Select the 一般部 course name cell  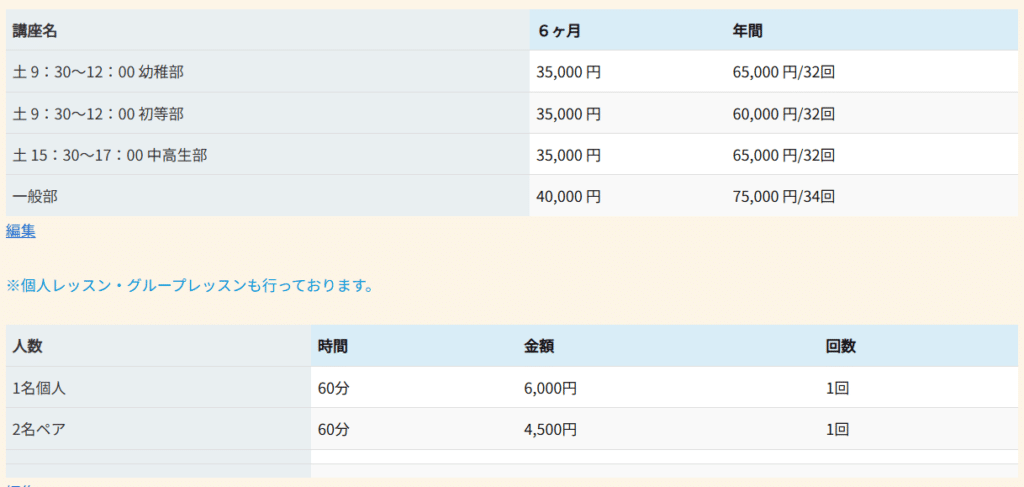click(x=35, y=197)
